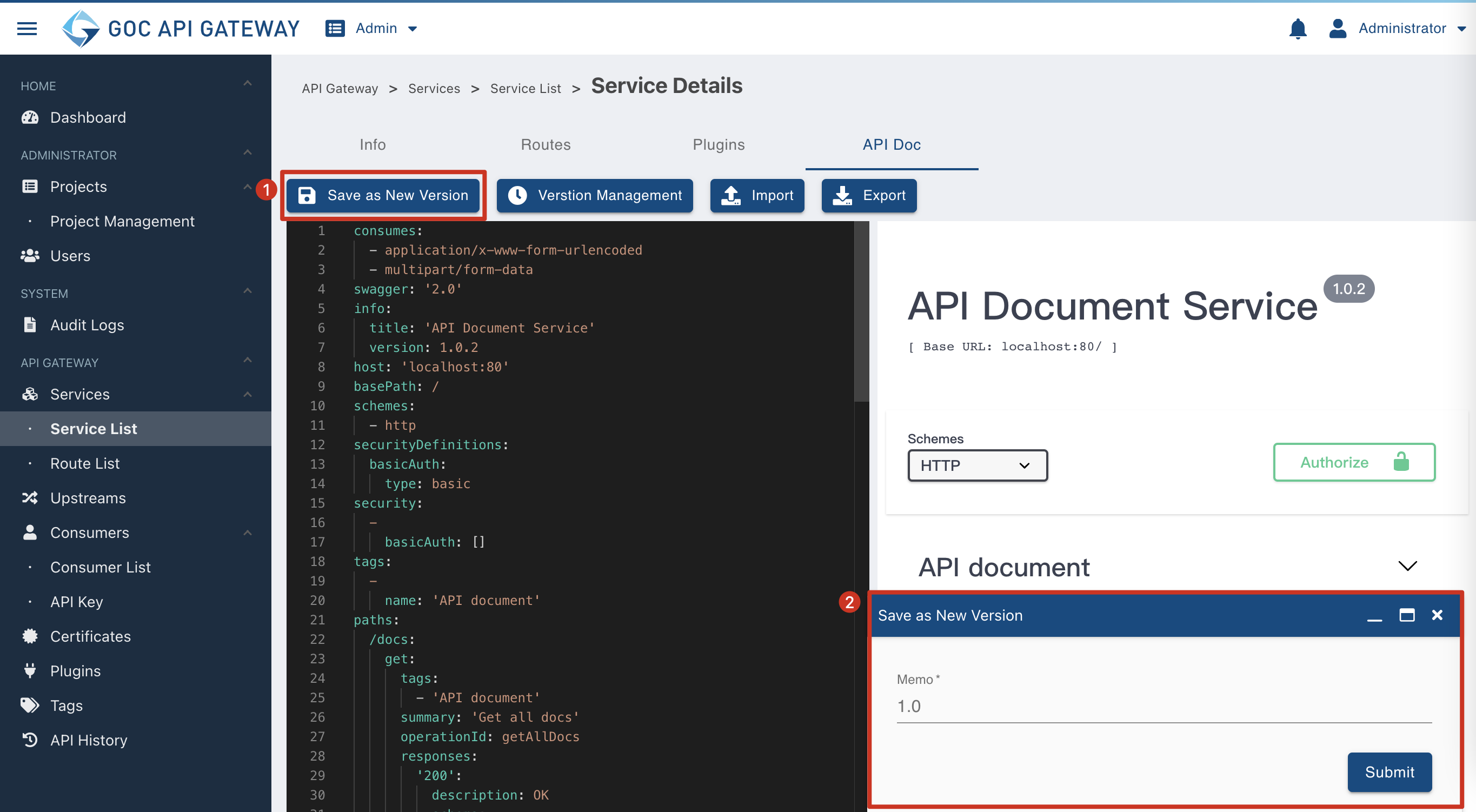This screenshot has height=812, width=1476.
Task: Open Project Management in the sidebar
Action: tap(136, 221)
